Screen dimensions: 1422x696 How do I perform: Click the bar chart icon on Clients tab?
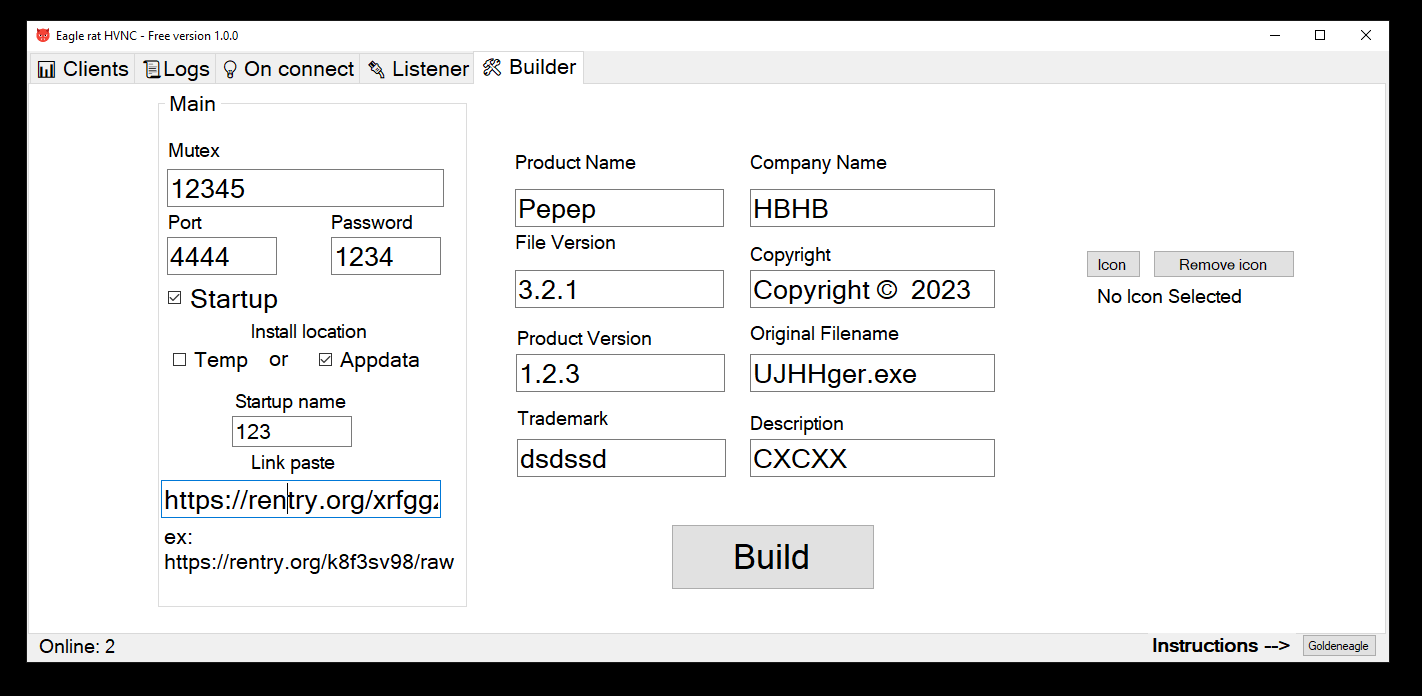pyautogui.click(x=46, y=69)
